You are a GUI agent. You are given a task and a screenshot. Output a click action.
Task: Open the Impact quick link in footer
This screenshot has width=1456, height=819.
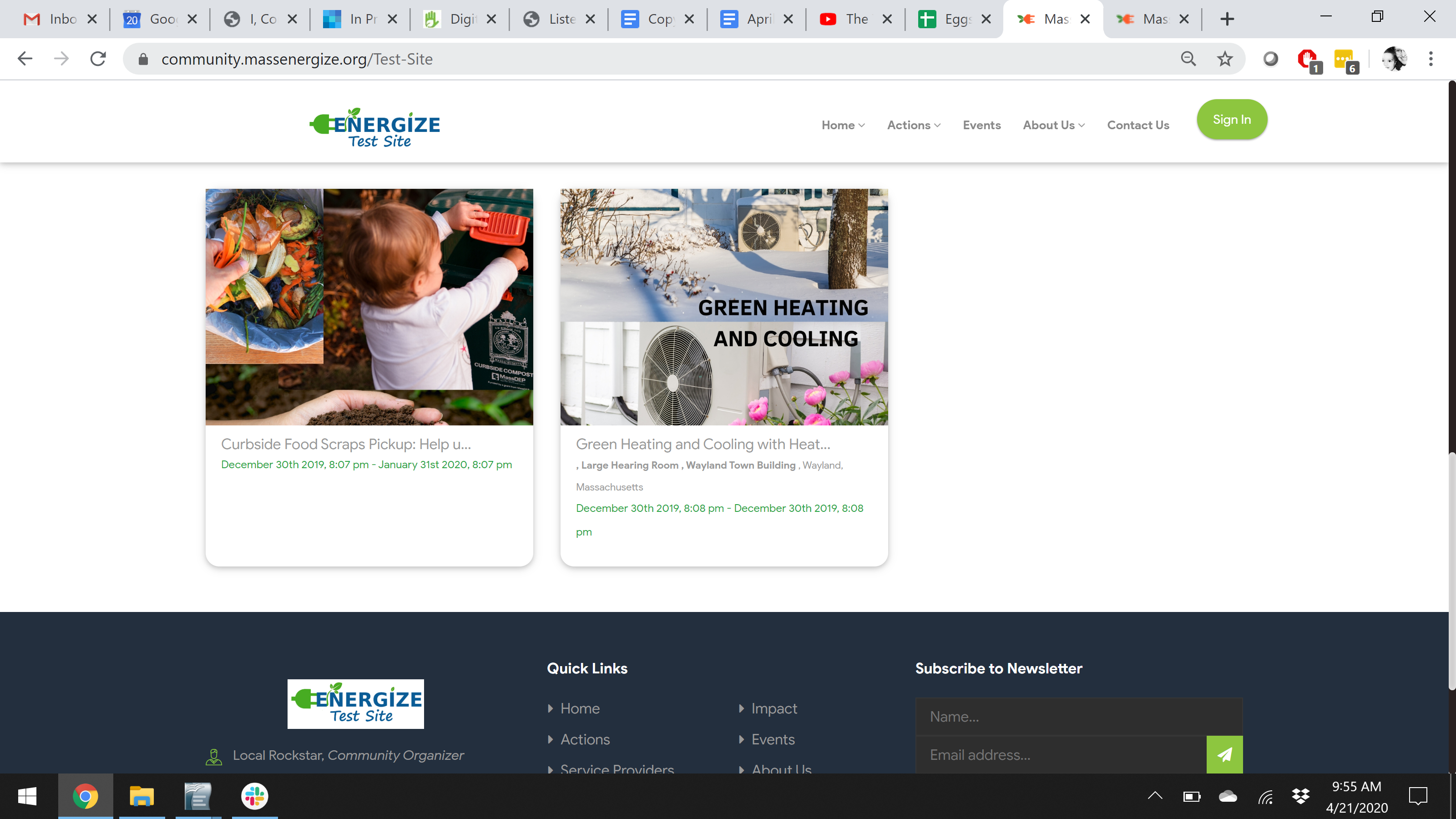[774, 708]
